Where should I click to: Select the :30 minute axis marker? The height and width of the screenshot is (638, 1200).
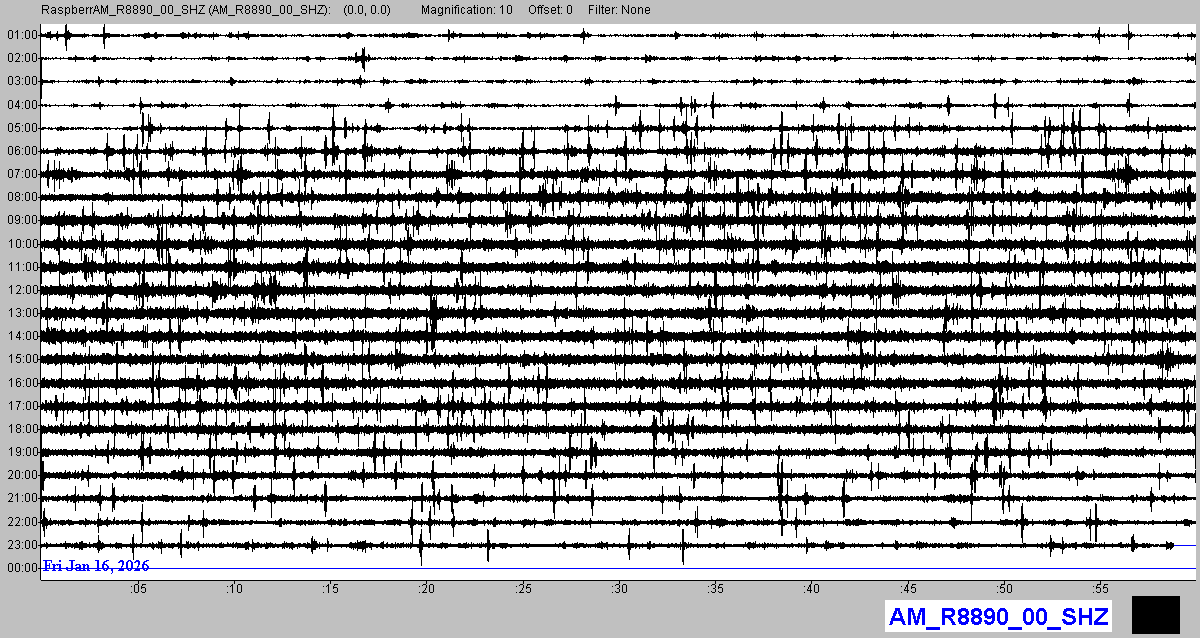point(620,588)
